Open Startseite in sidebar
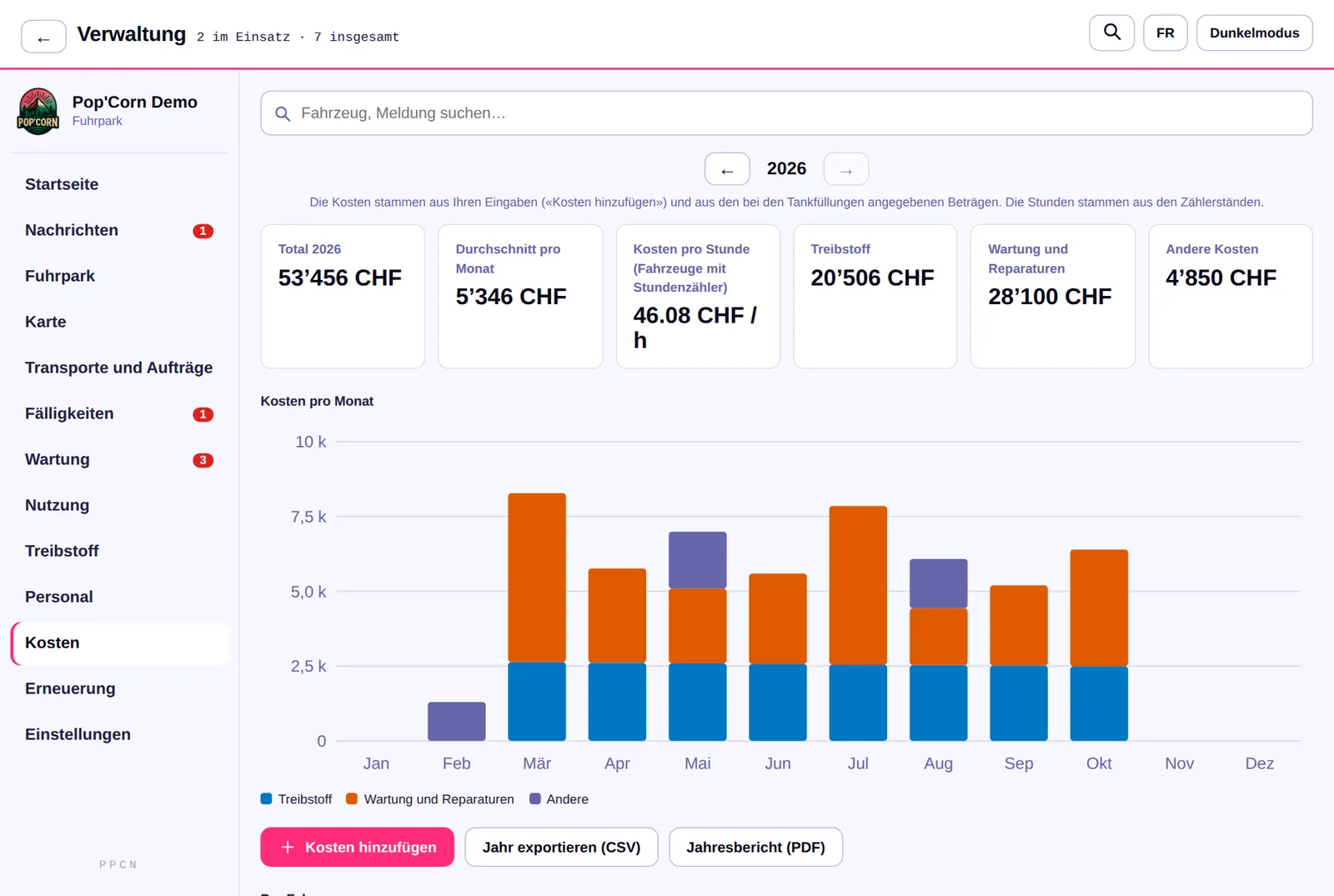 pyautogui.click(x=119, y=184)
